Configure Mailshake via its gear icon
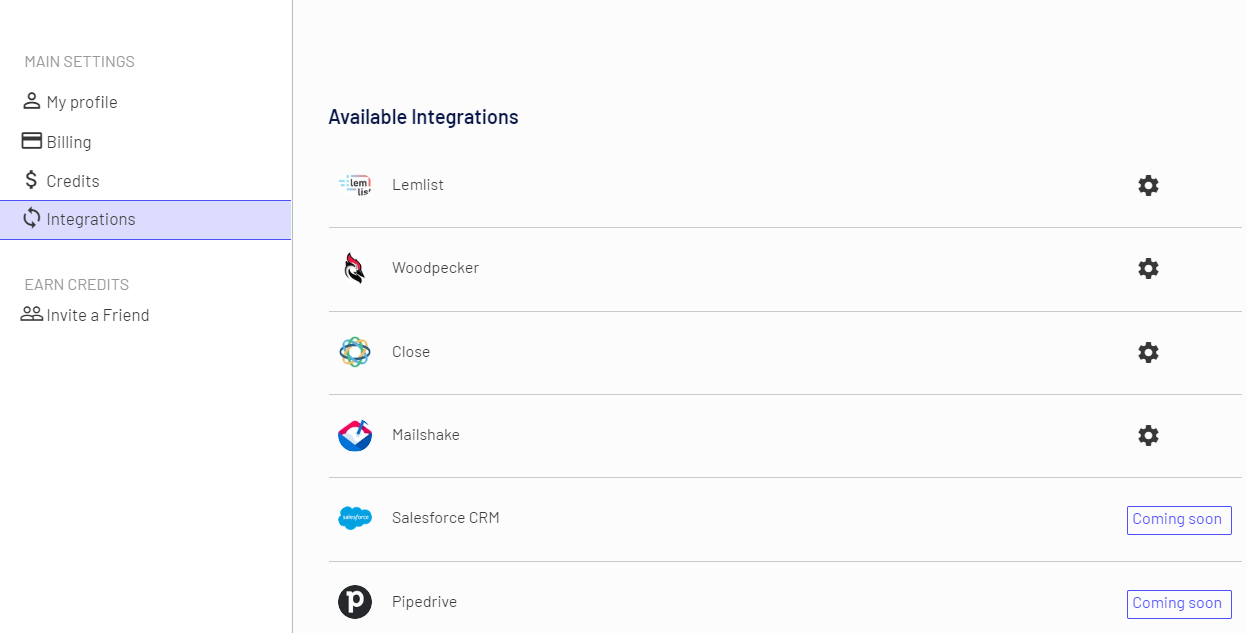Image resolution: width=1247 pixels, height=633 pixels. point(1148,435)
